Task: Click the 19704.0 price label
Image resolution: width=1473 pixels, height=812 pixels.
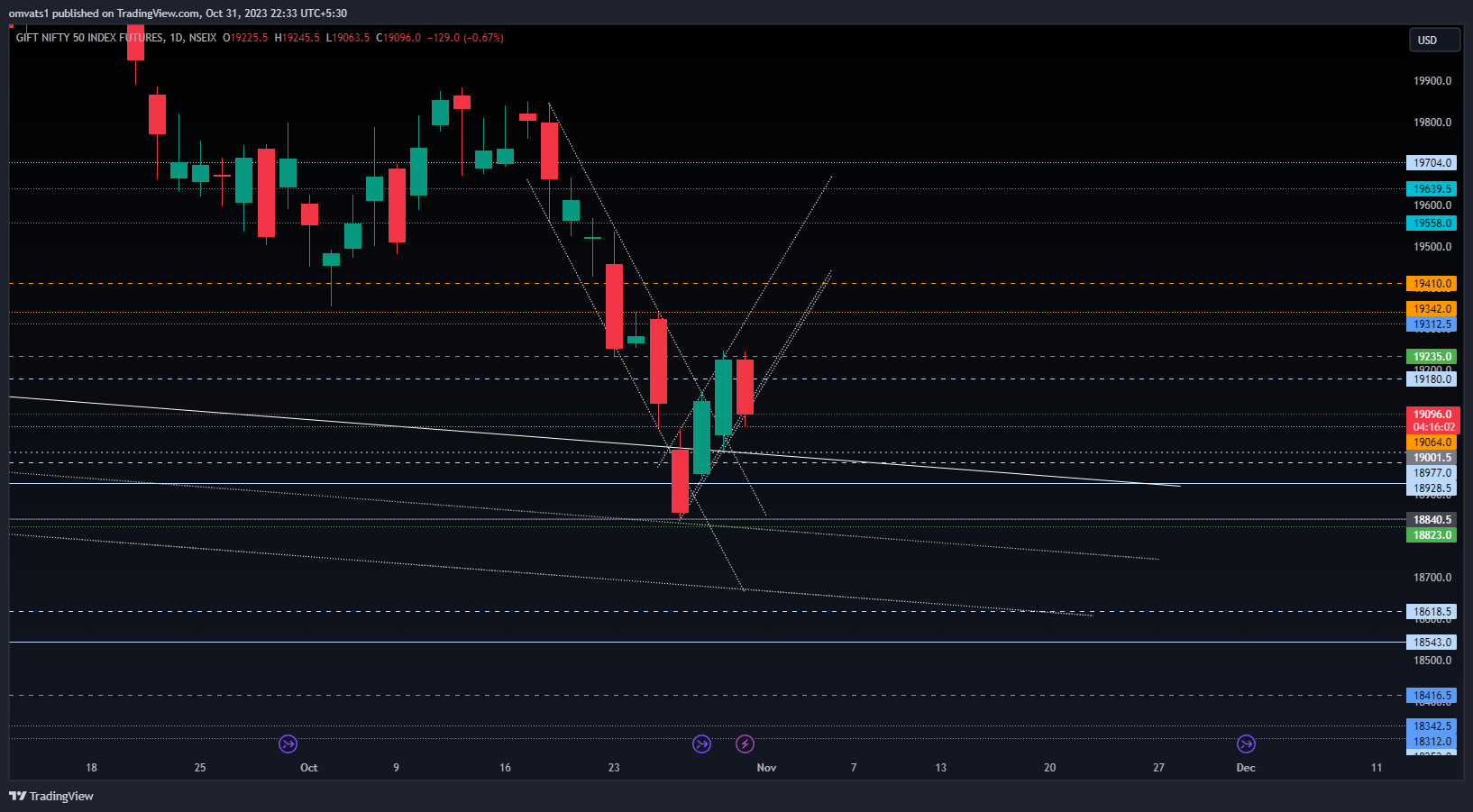Action: (x=1432, y=163)
